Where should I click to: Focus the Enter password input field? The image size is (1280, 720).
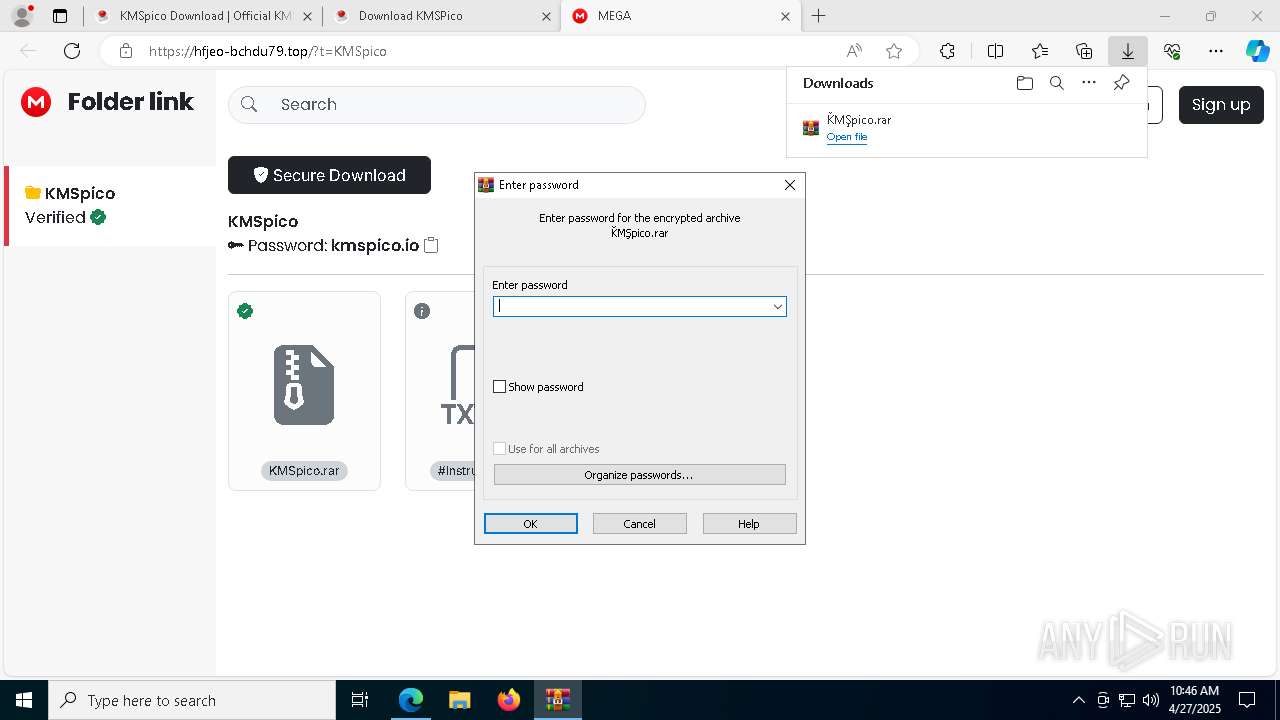(639, 306)
